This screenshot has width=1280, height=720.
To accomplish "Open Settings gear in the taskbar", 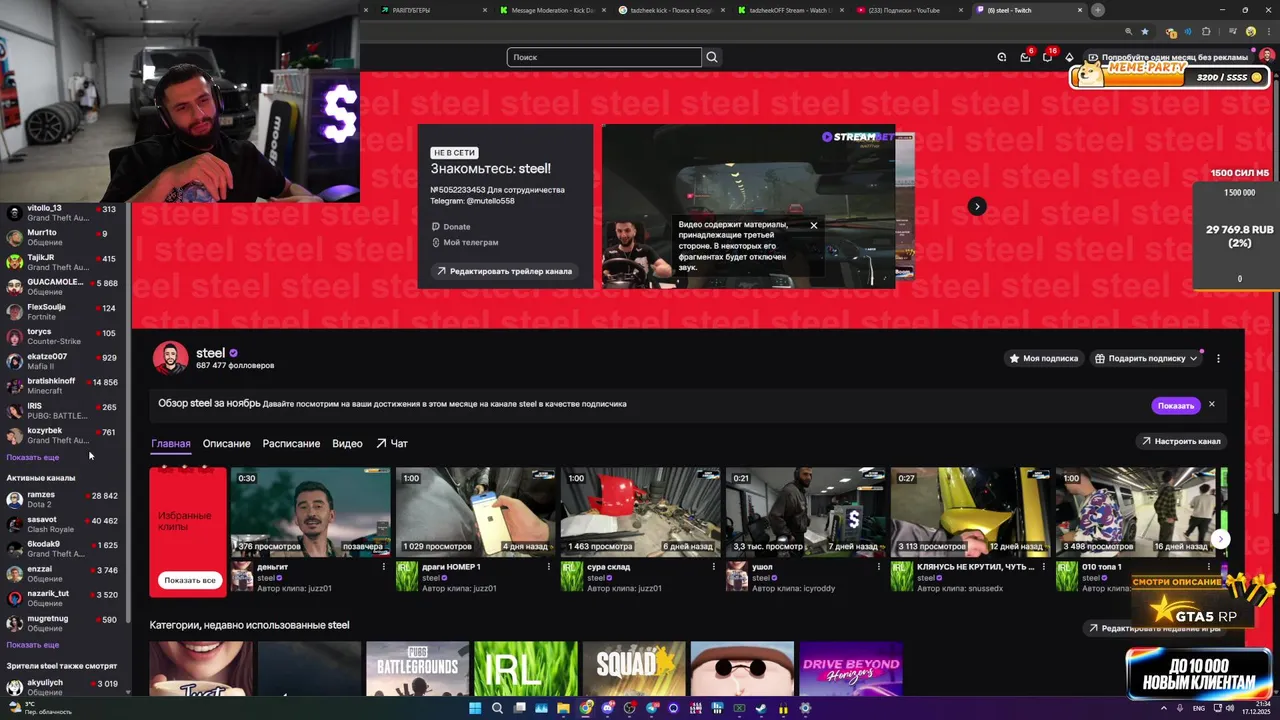I will [x=805, y=708].
